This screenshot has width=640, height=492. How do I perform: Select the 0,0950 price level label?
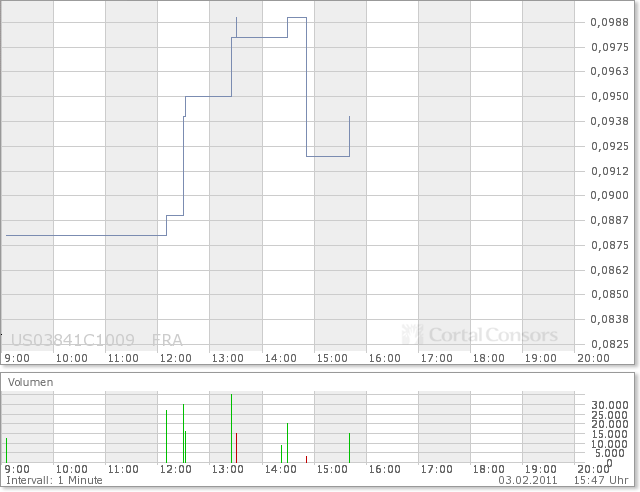pos(609,96)
